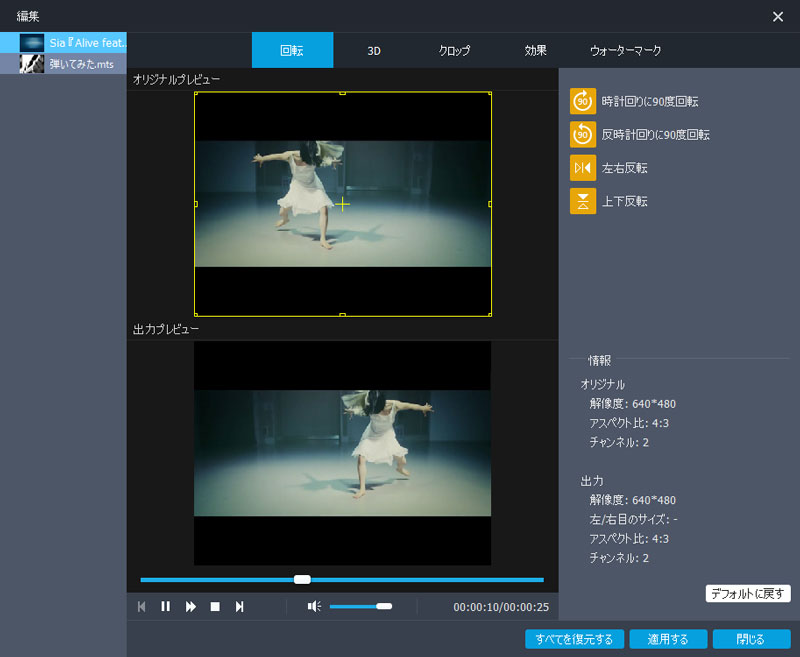
Task: Click デフォルトに戻す to reset defaults
Action: pos(748,593)
